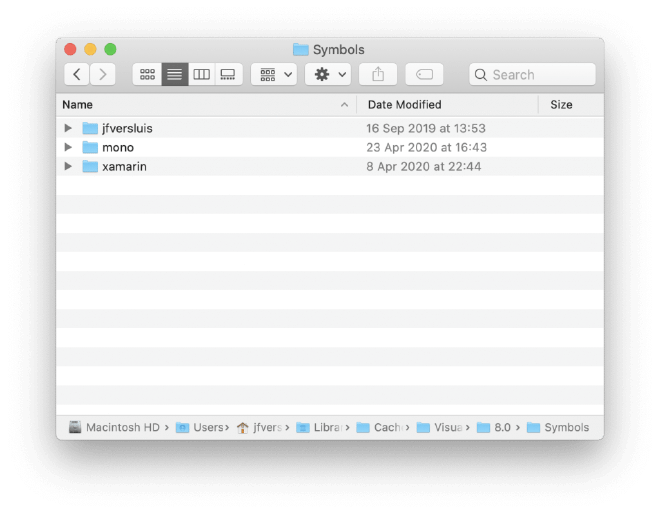Select the mono folder icon
This screenshot has width=660, height=514.
click(x=90, y=147)
